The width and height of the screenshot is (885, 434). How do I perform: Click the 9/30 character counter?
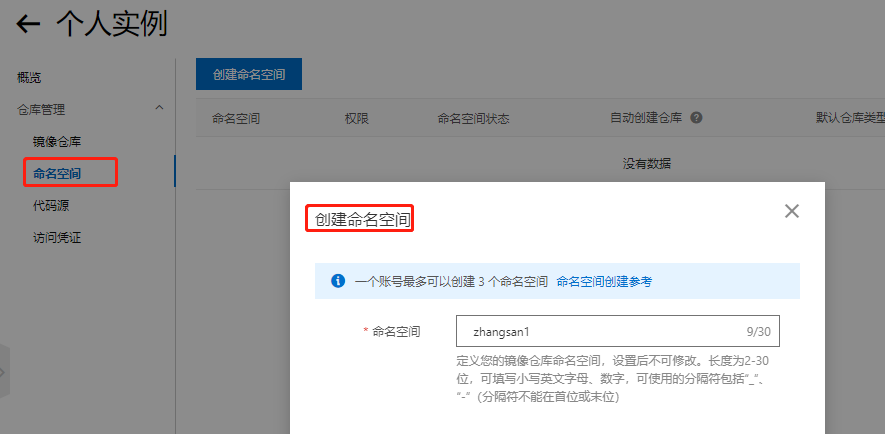tap(758, 331)
